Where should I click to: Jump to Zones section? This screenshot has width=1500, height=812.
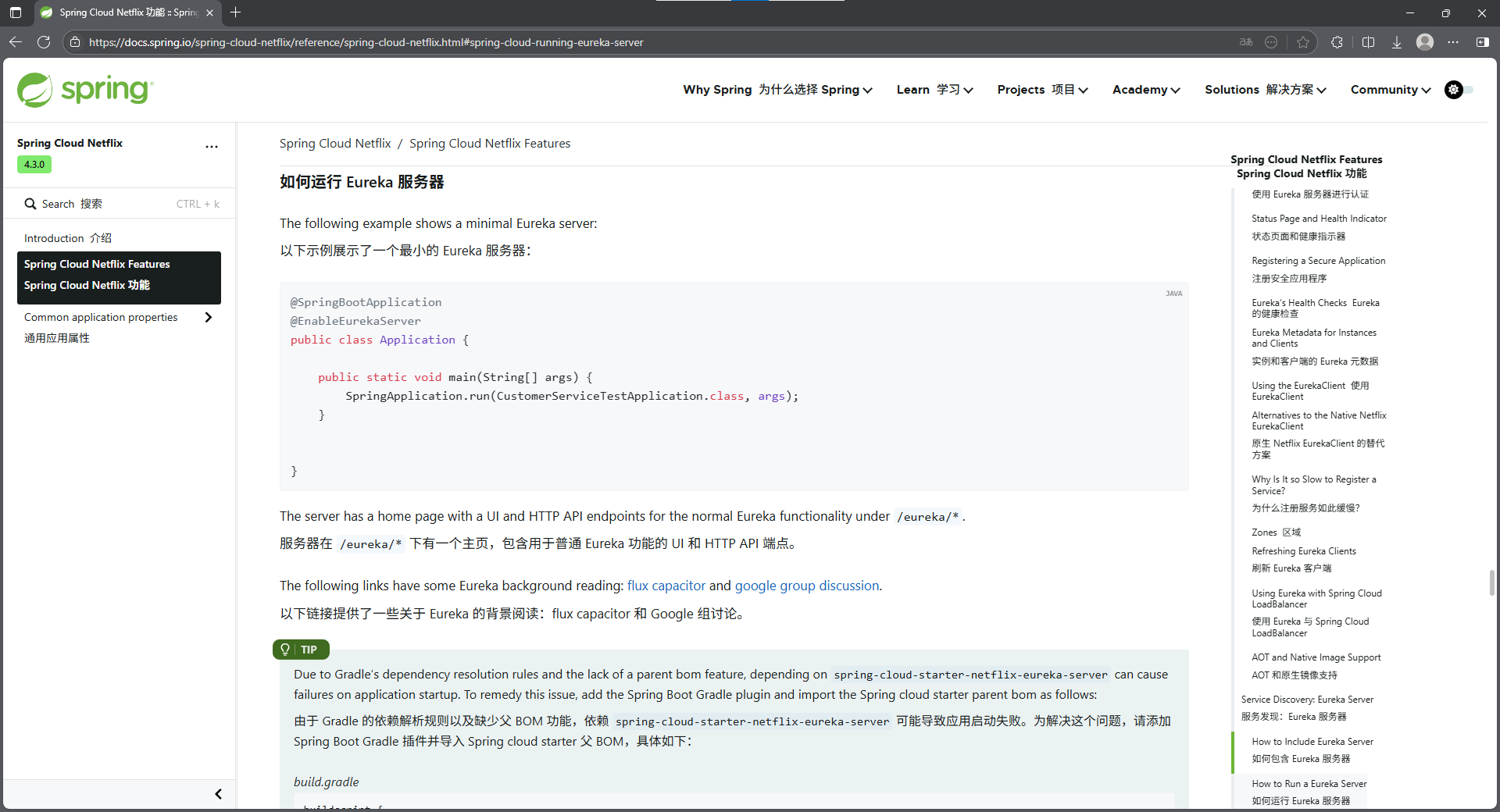1276,532
